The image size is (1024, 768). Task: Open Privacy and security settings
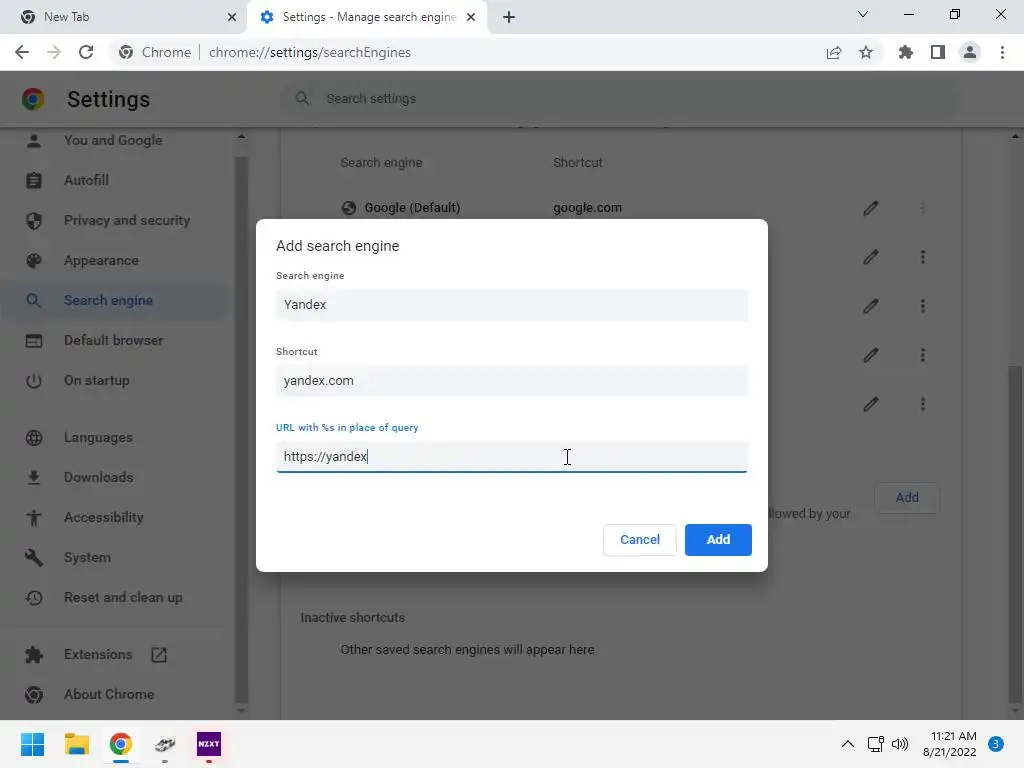coord(112,221)
